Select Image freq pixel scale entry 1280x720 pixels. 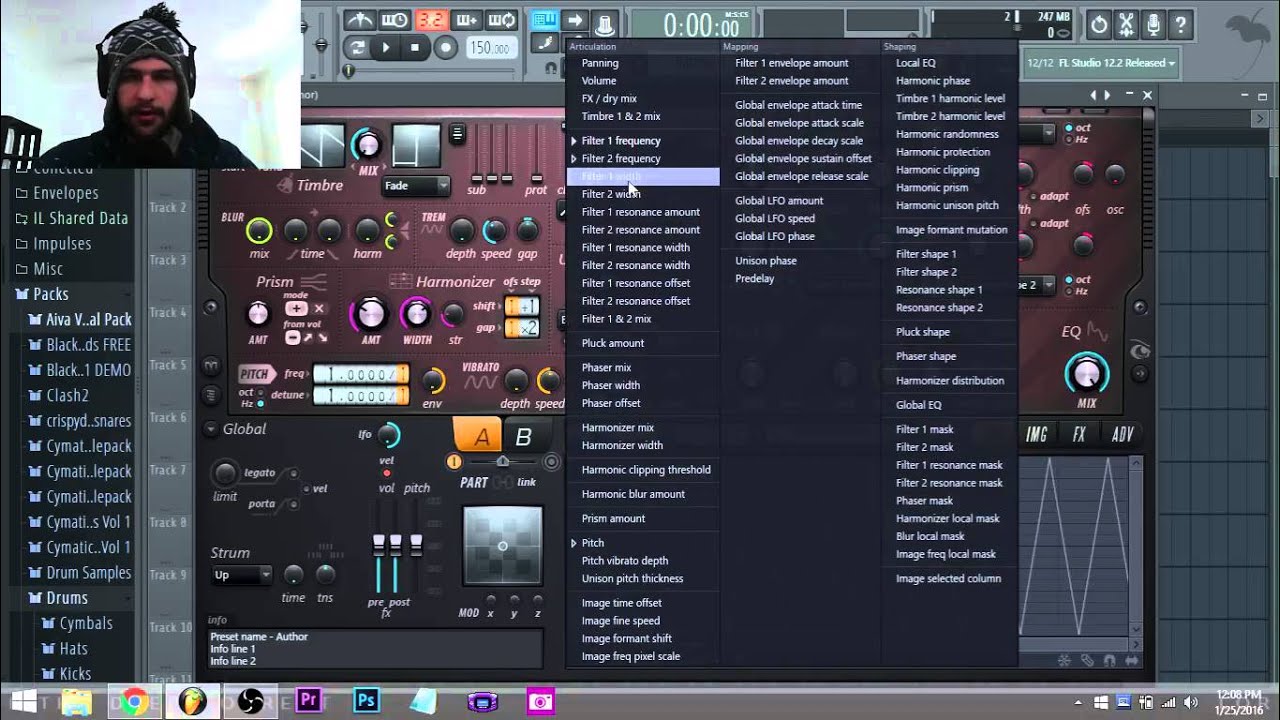point(630,657)
